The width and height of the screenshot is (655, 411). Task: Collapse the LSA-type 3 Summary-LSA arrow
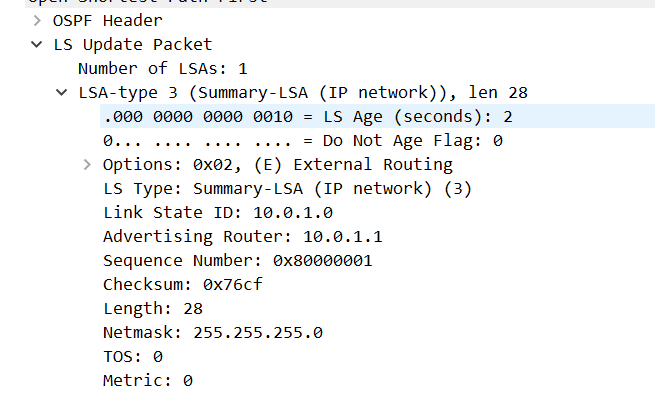[62, 92]
